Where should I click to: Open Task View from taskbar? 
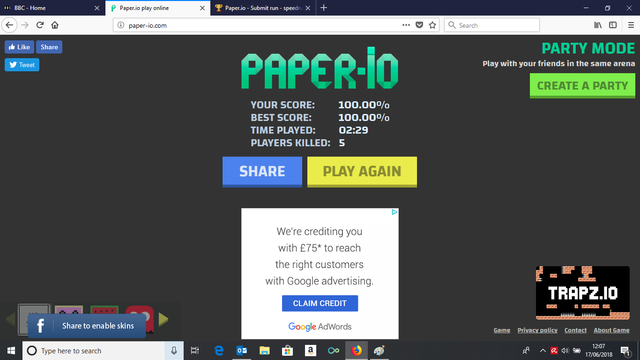tap(195, 351)
